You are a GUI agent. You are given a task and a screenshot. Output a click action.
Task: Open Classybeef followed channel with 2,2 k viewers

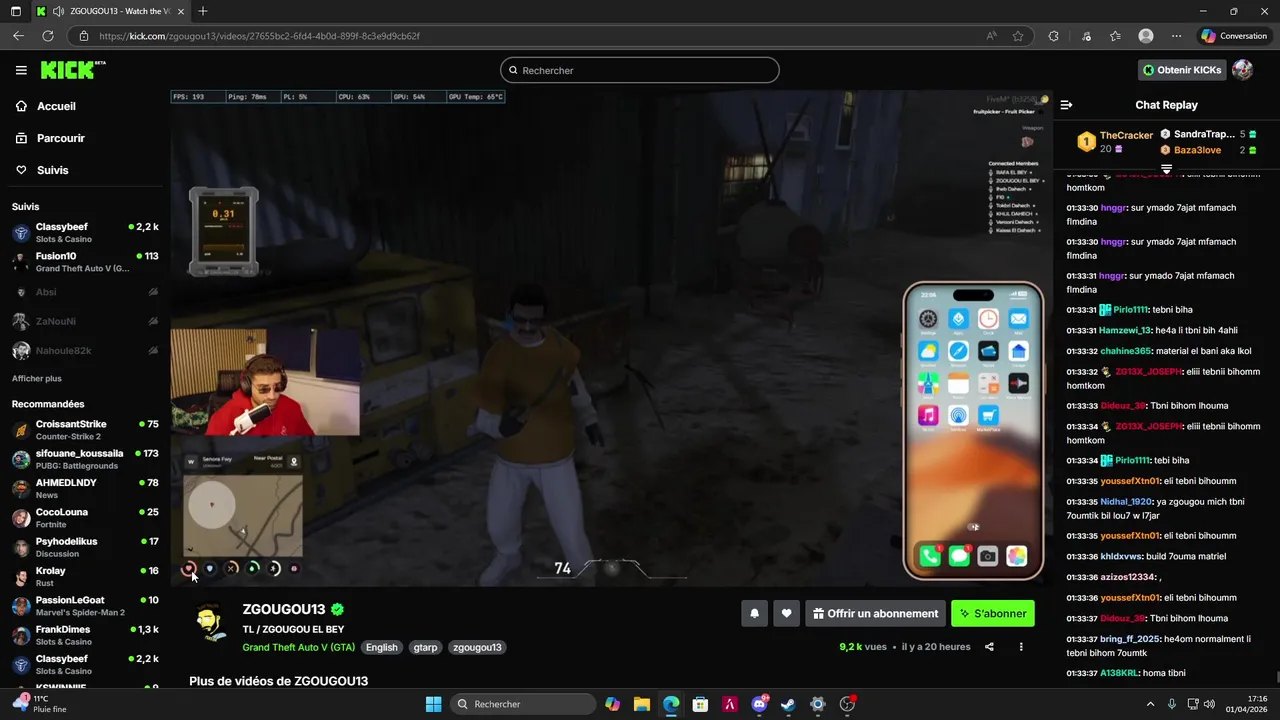pos(84,233)
